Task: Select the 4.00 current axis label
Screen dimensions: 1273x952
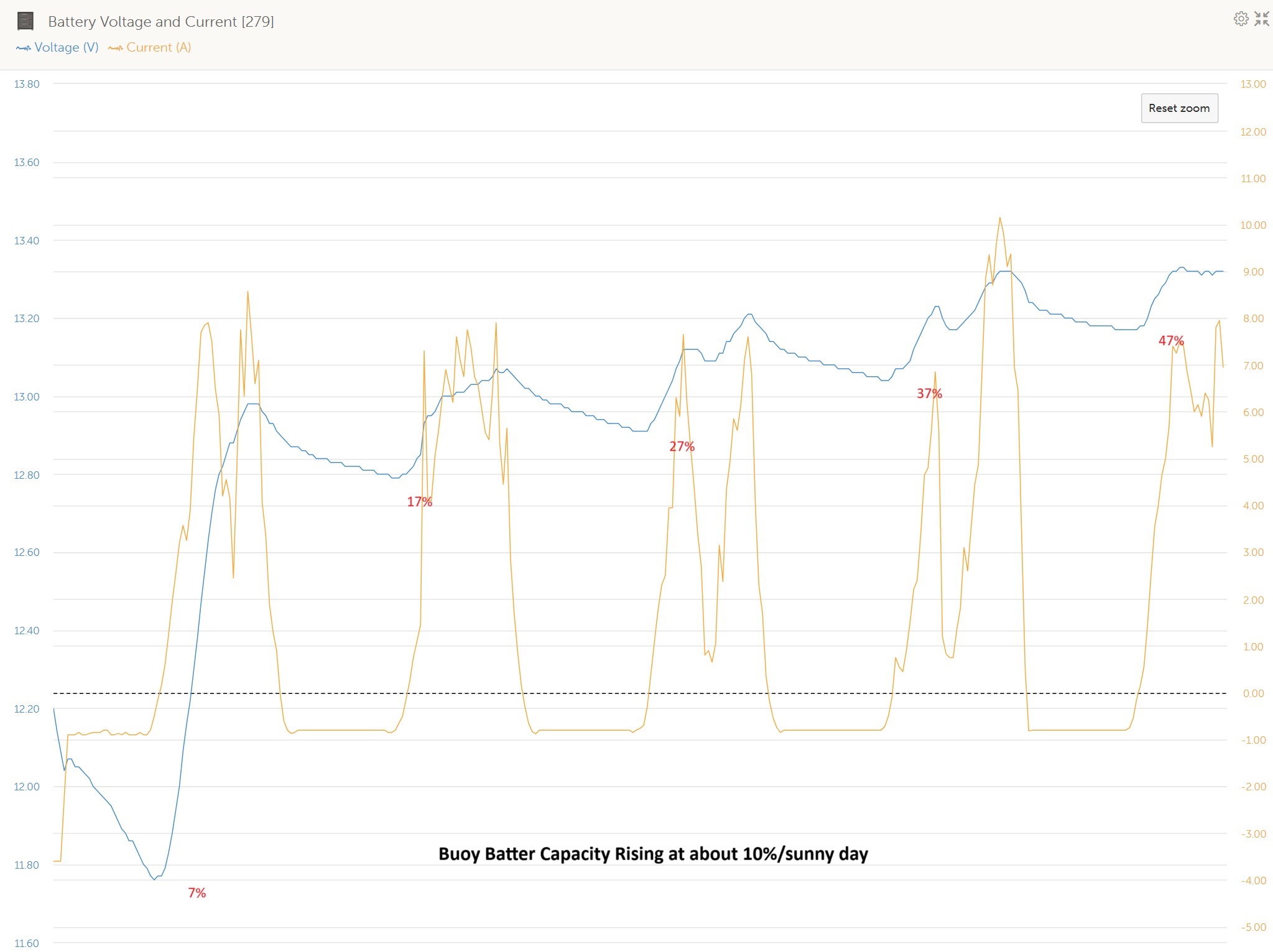Action: pos(1253,506)
